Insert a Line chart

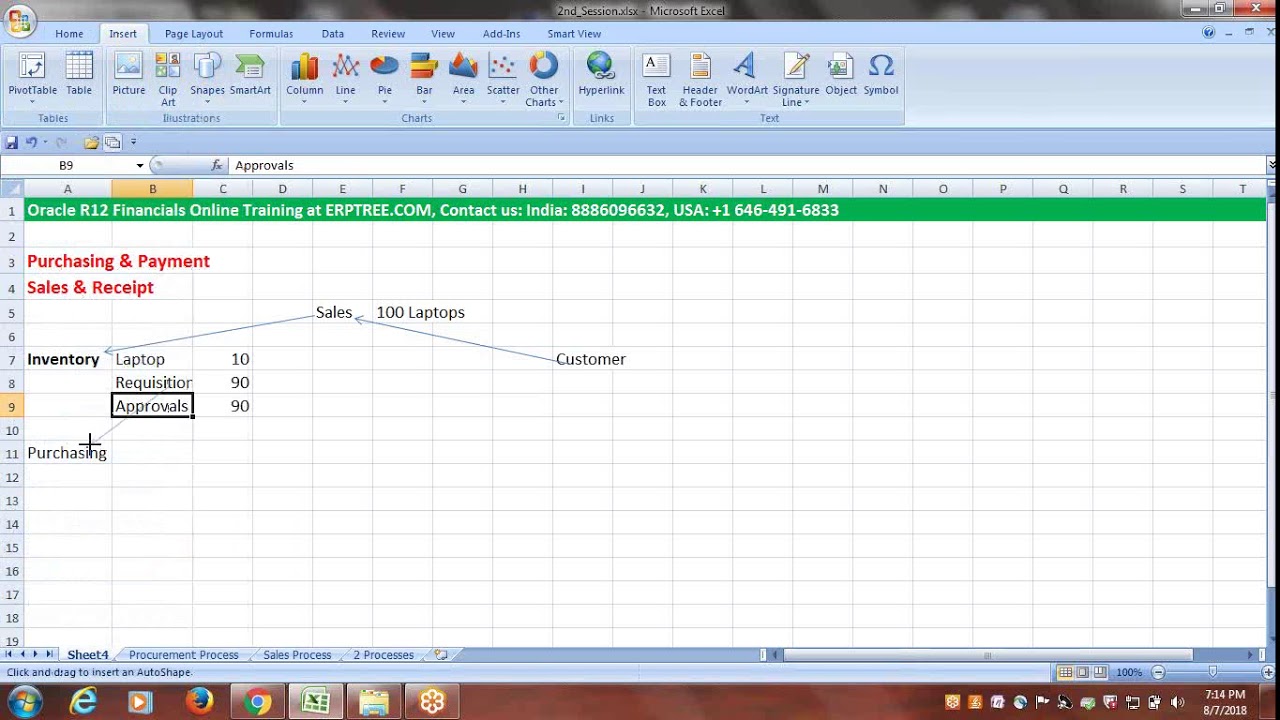(x=345, y=80)
